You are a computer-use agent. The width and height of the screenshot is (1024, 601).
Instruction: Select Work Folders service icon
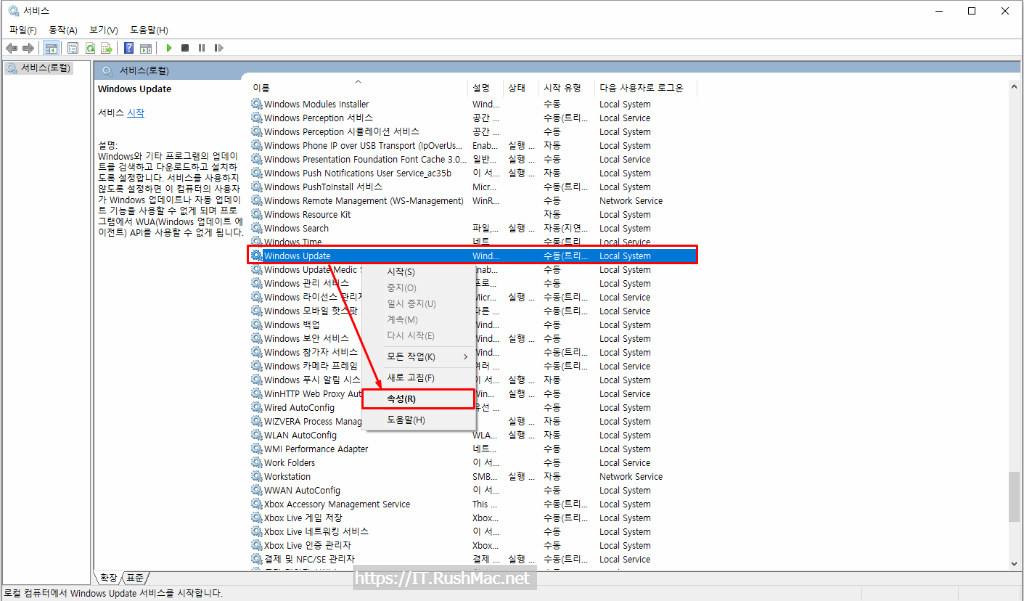(x=257, y=463)
